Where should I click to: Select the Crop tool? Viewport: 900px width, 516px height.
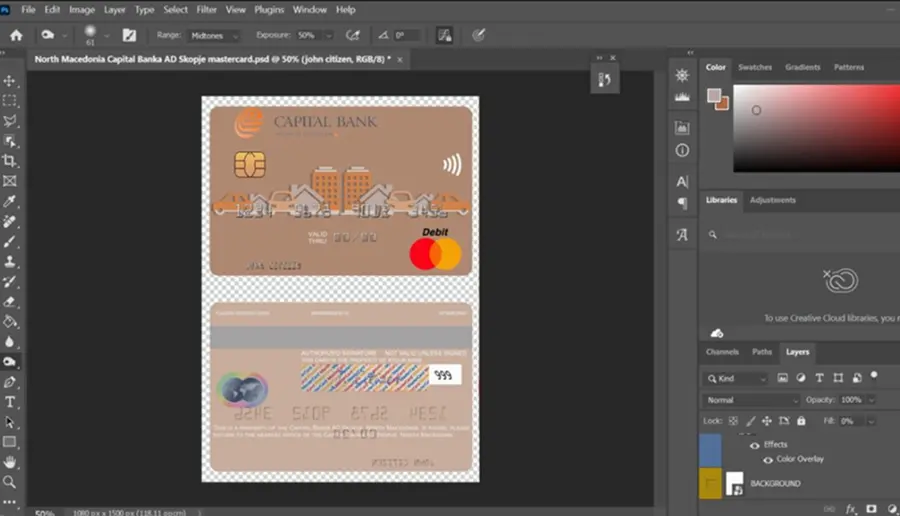pyautogui.click(x=10, y=161)
